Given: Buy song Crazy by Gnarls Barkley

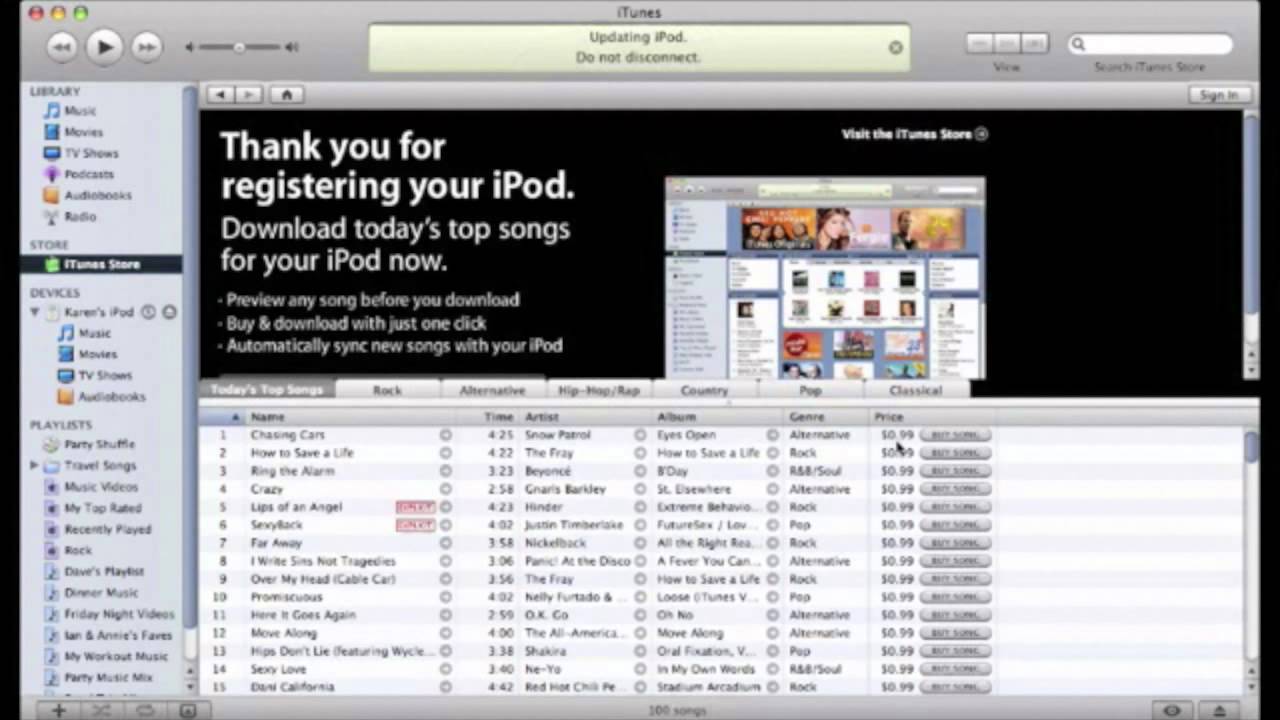Looking at the screenshot, I should 955,489.
